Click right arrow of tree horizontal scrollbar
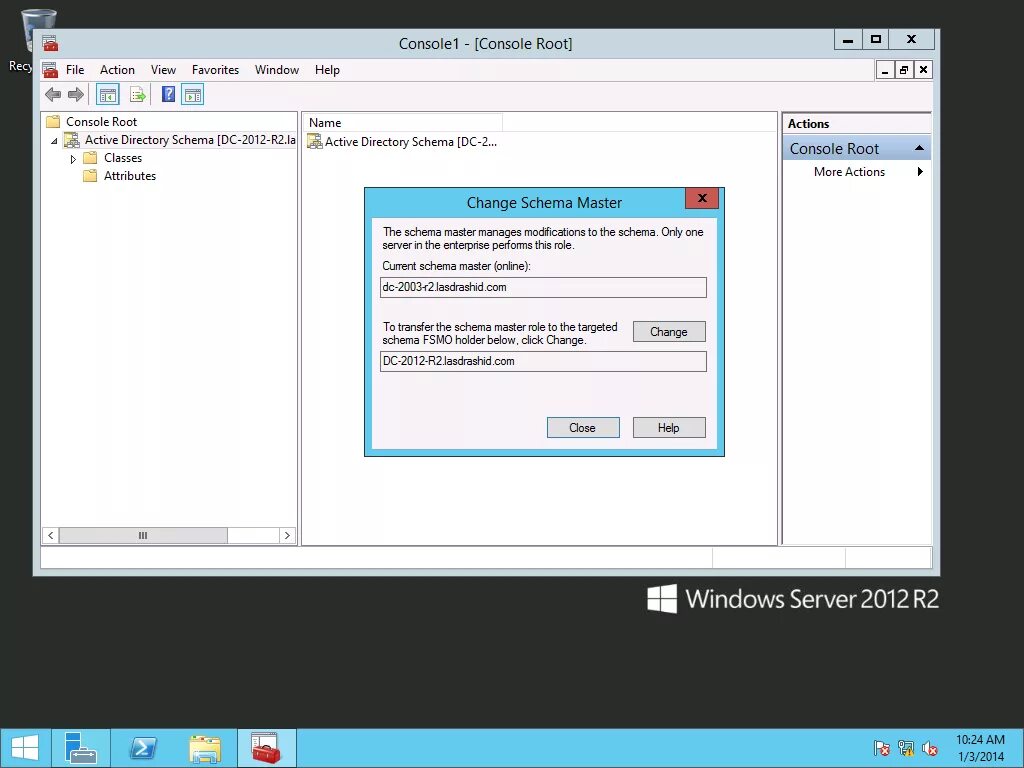Image resolution: width=1024 pixels, height=768 pixels. [x=287, y=536]
